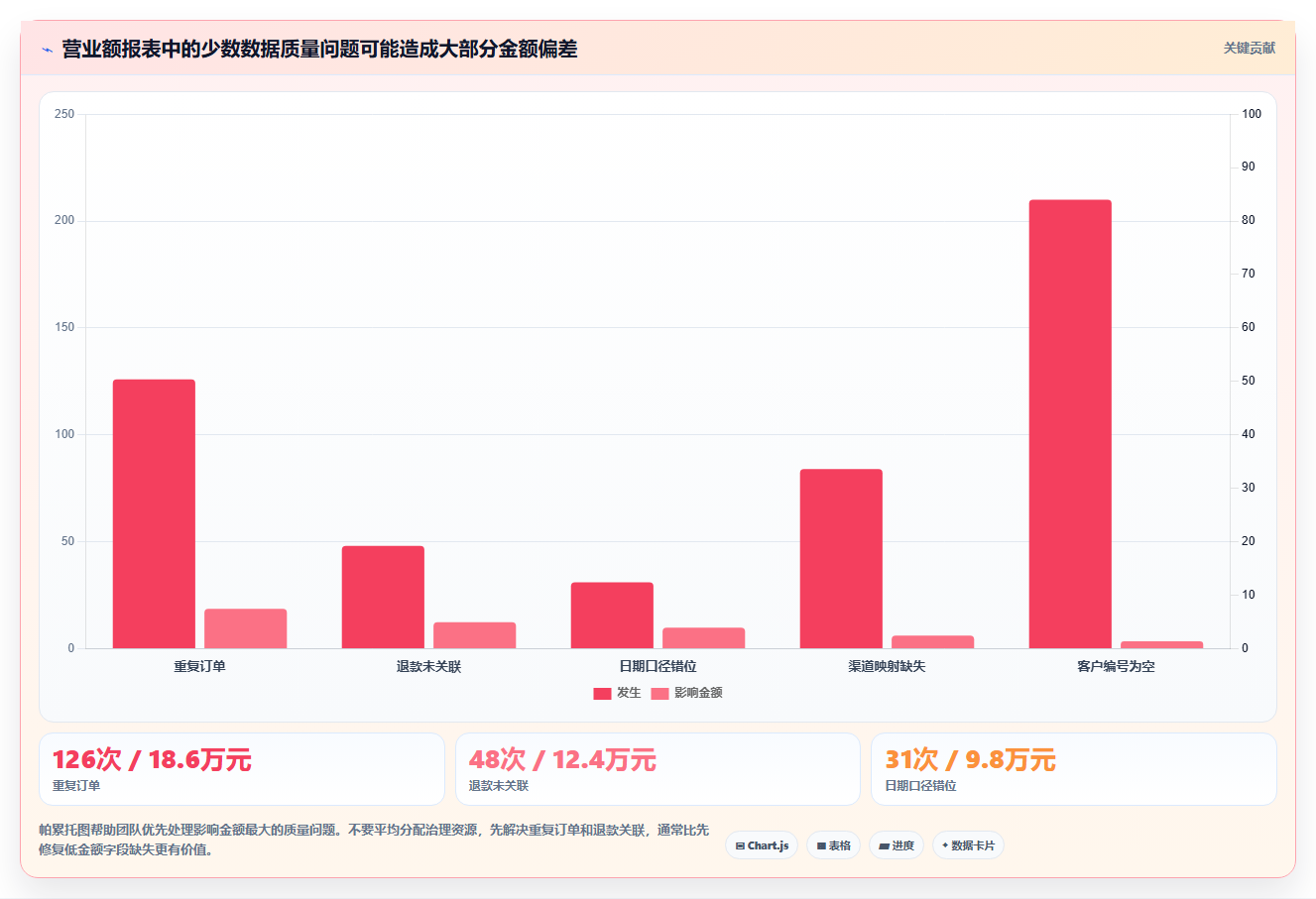This screenshot has width=1316, height=899.
Task: Click the 250 left axis tick label
Action: (x=64, y=114)
